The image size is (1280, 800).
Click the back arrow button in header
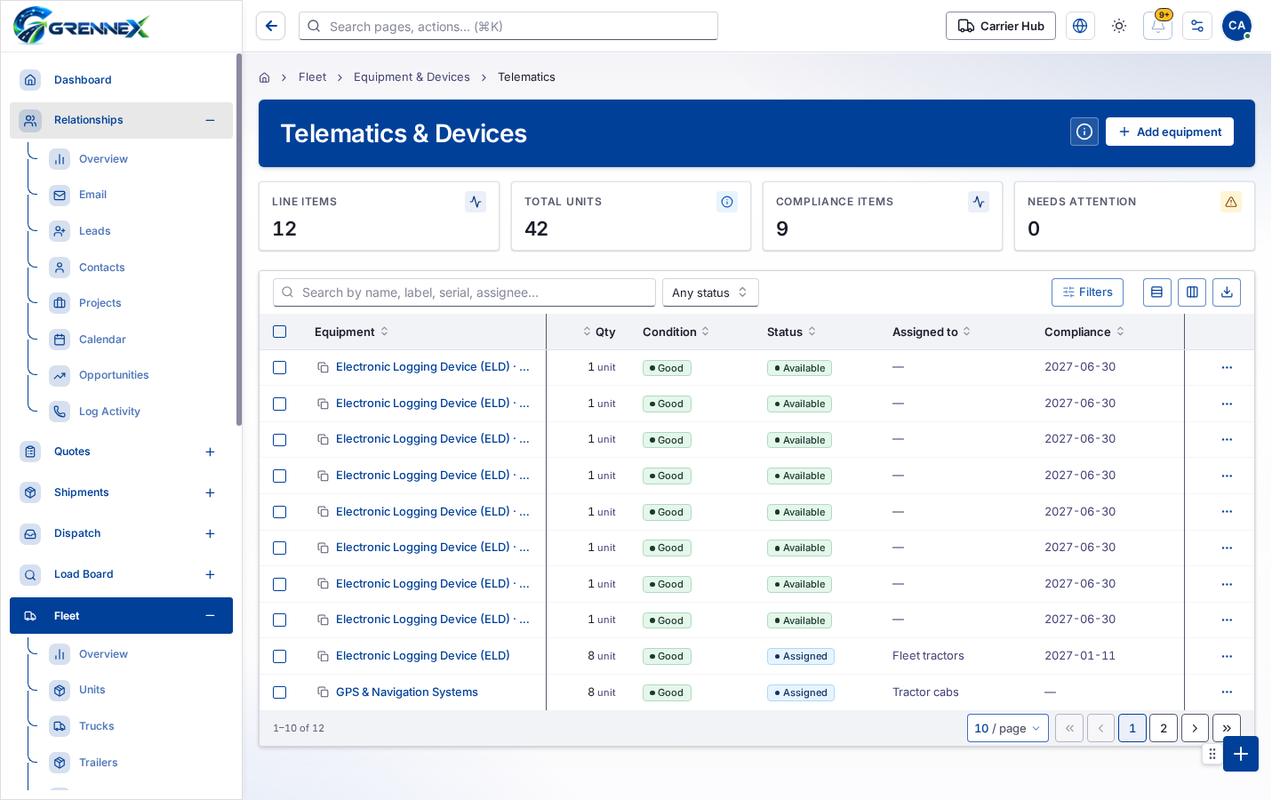tap(271, 26)
